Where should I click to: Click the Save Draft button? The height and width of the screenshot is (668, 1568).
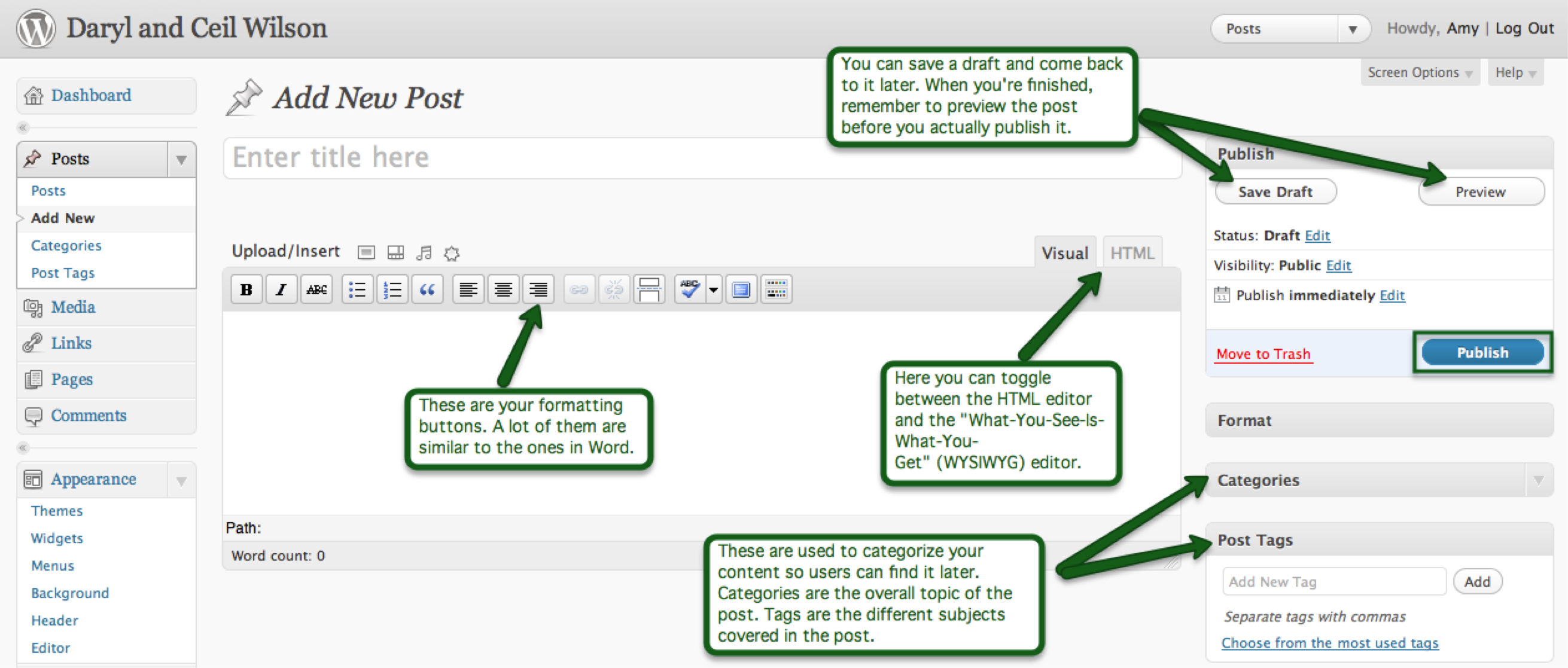[1275, 192]
